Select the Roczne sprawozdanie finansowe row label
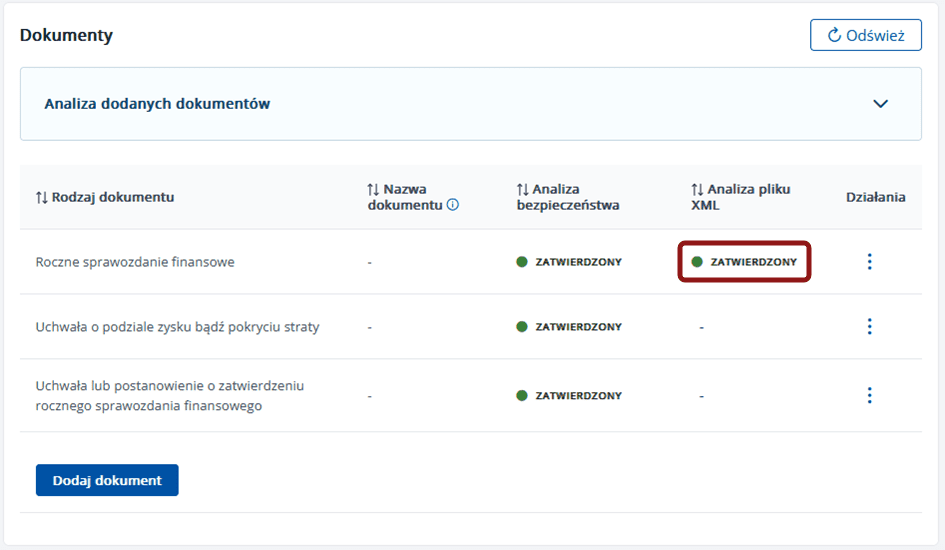This screenshot has height=550, width=945. click(x=135, y=262)
